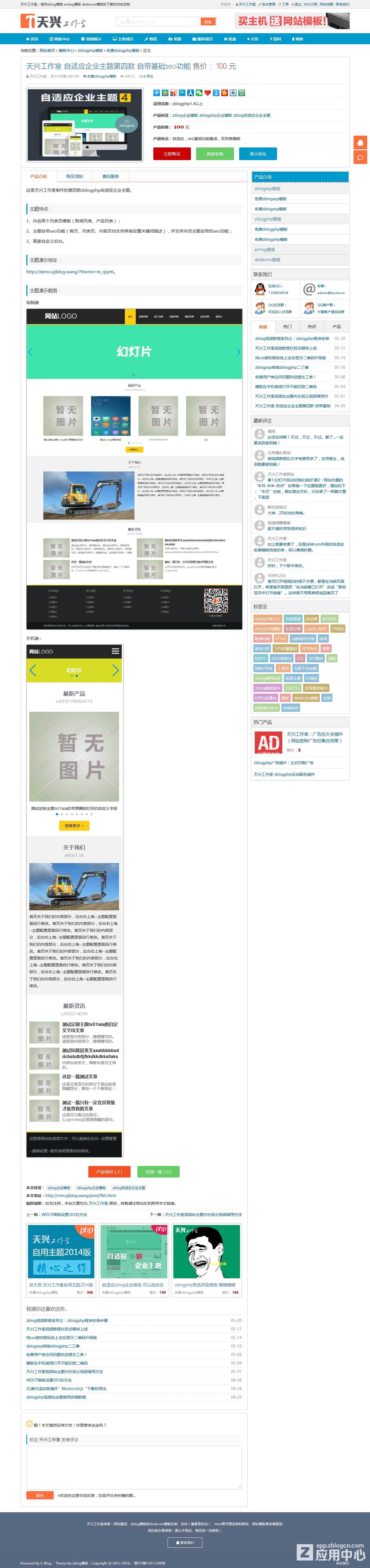Image resolution: width=370 pixels, height=1568 pixels.
Task: Open category 收费zblogasp模板
Action: point(270,209)
